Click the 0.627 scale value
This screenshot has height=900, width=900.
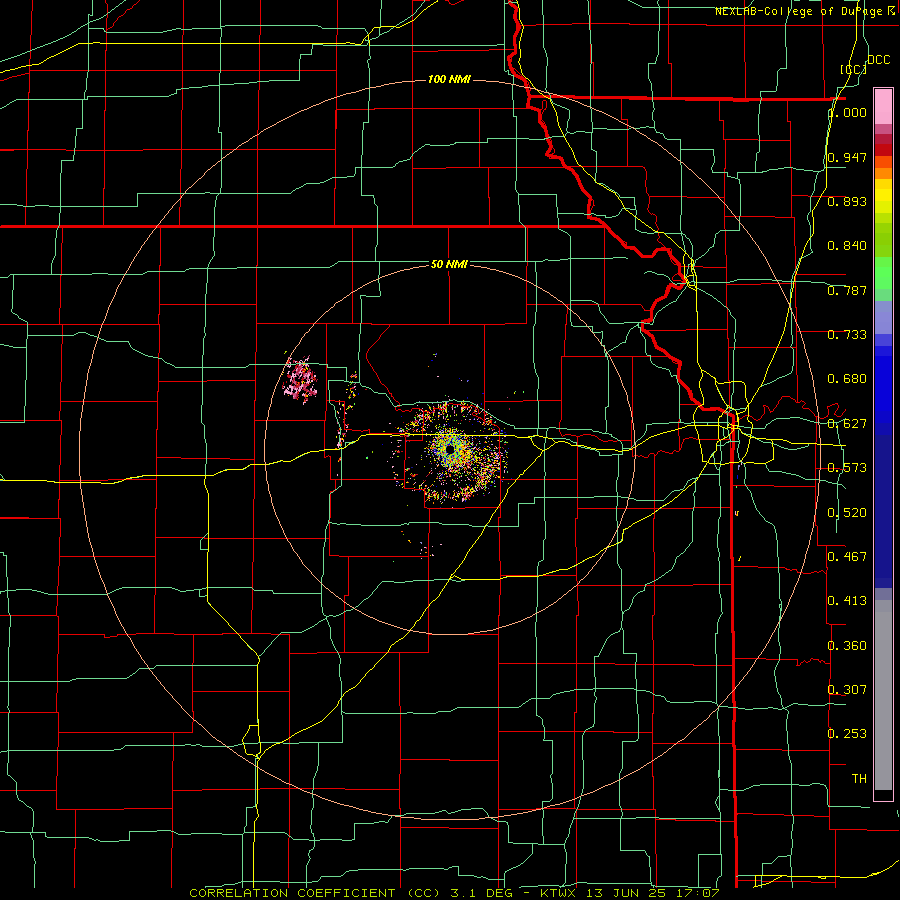[x=847, y=424]
